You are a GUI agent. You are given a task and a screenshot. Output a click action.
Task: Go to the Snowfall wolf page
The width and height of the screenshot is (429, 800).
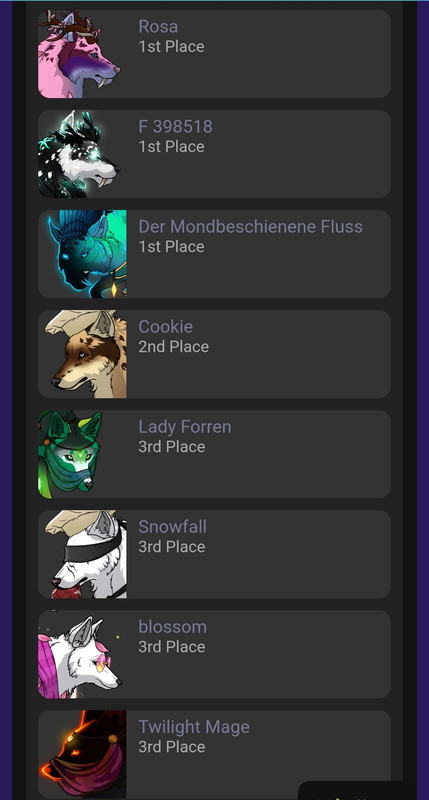pos(172,527)
